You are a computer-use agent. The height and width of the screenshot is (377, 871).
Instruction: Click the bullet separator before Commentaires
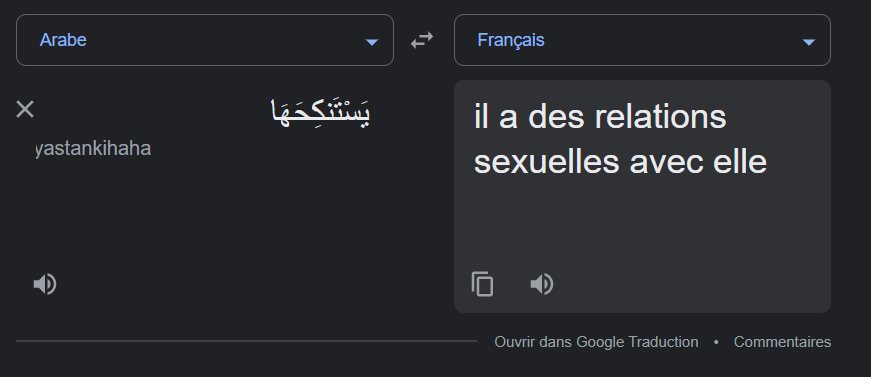pos(716,342)
